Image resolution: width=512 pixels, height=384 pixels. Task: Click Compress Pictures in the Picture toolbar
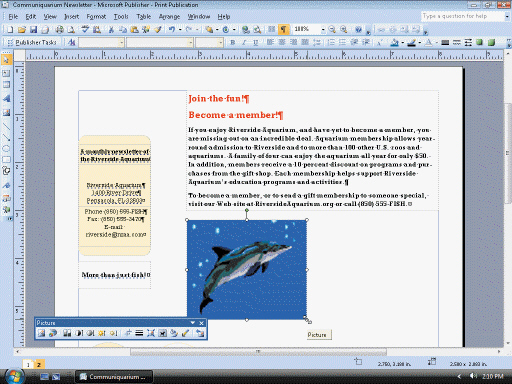151,333
